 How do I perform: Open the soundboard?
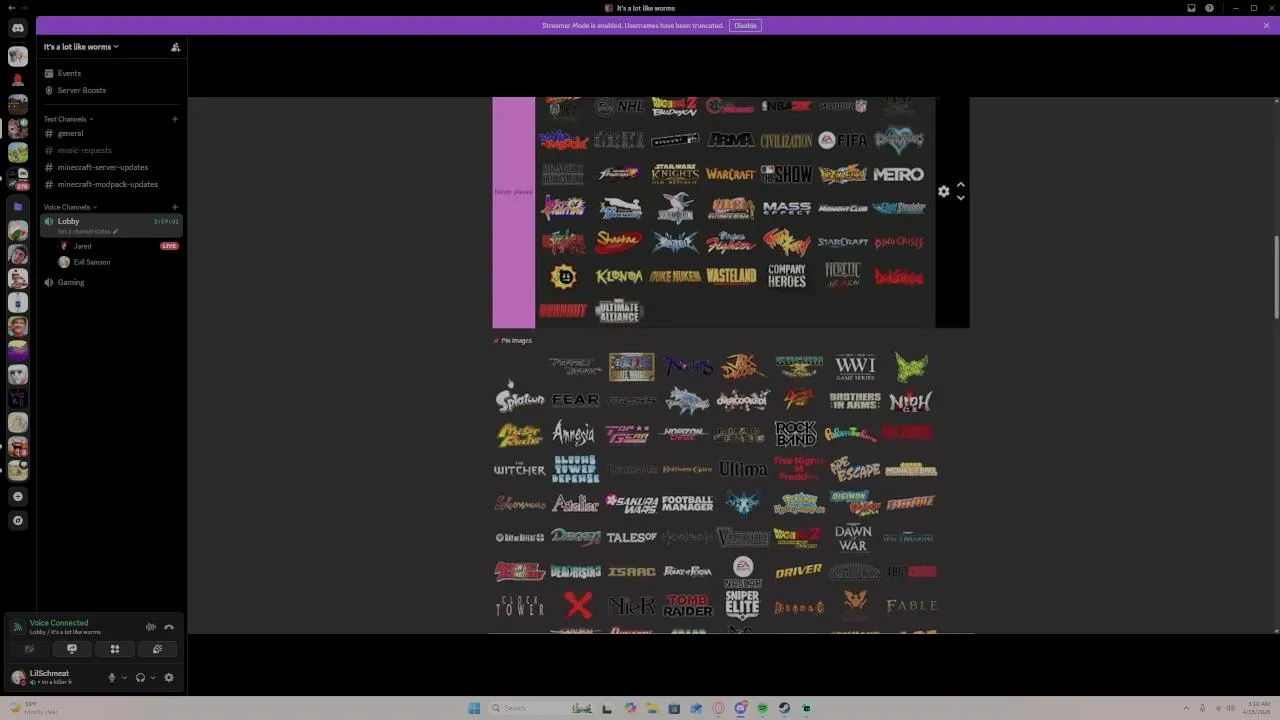(x=158, y=649)
